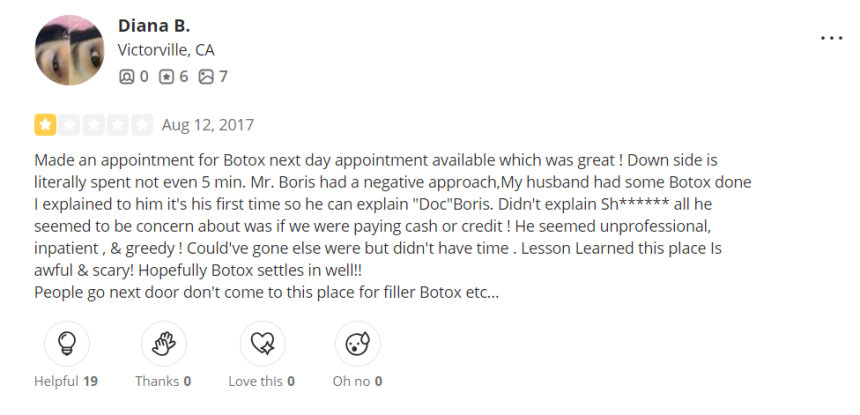Click the photo count number 7
Screen dimensions: 860x415
tap(223, 77)
